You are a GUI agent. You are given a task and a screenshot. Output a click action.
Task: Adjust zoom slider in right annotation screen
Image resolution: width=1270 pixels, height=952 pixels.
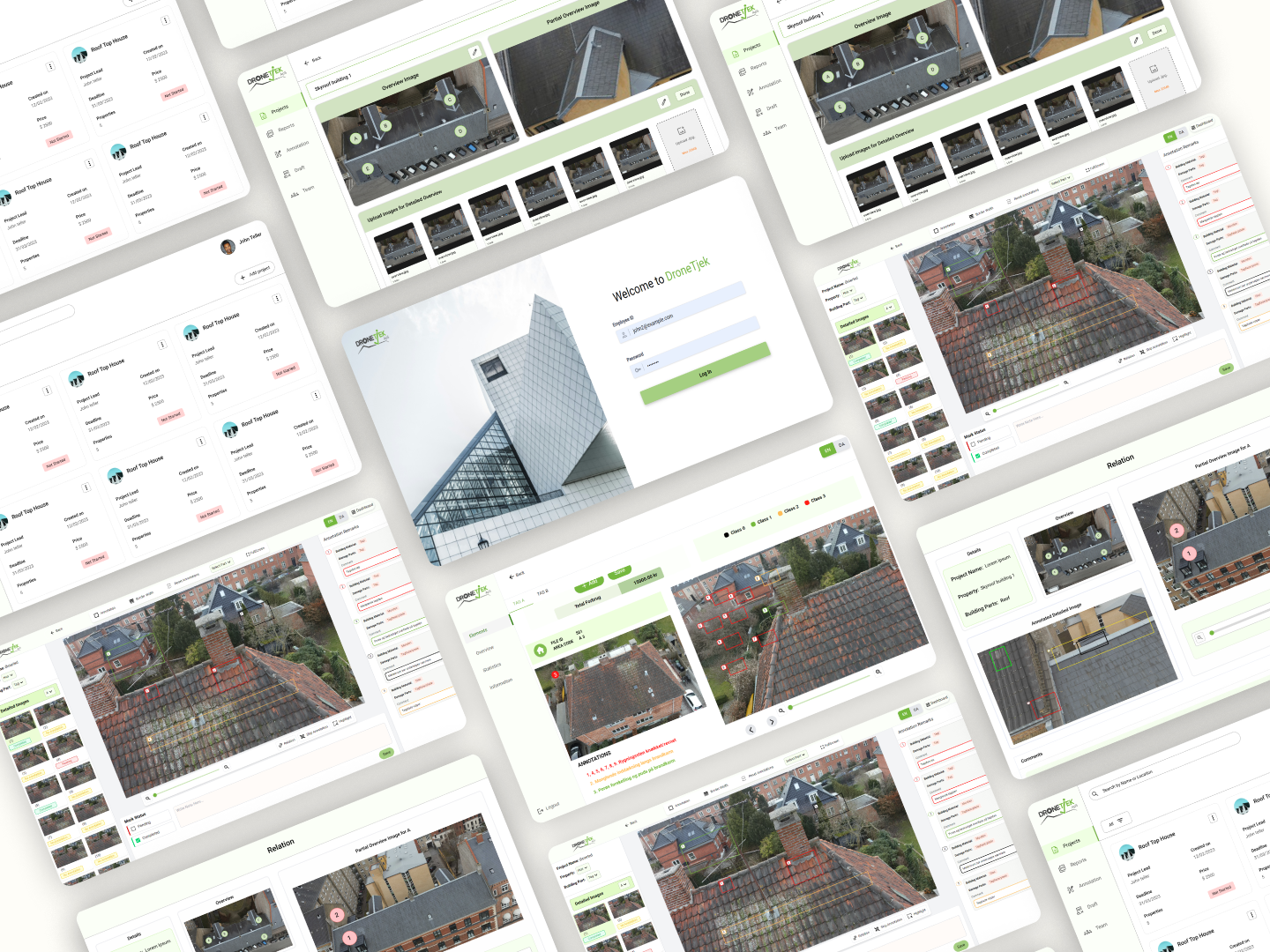click(x=1027, y=397)
